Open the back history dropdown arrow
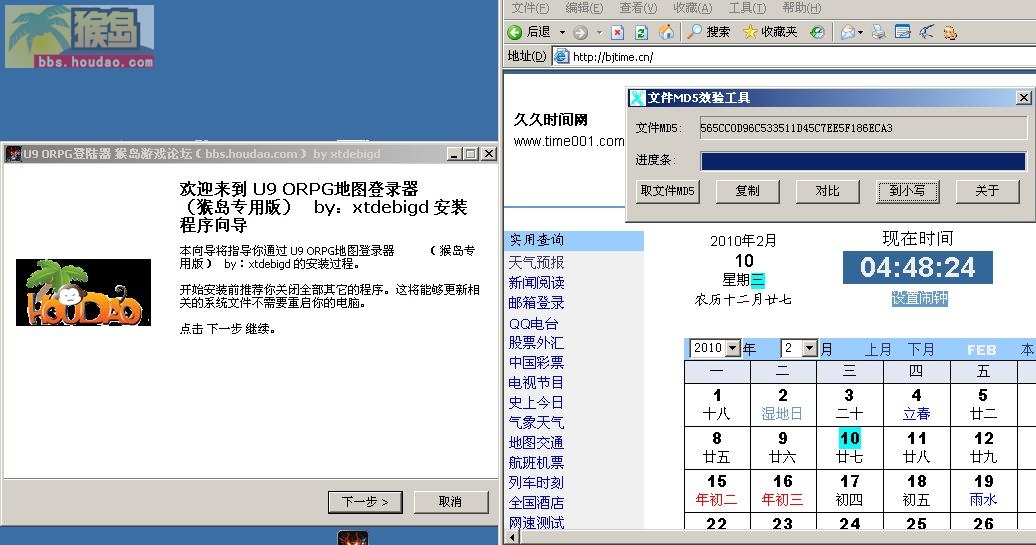1036x545 pixels. (562, 32)
